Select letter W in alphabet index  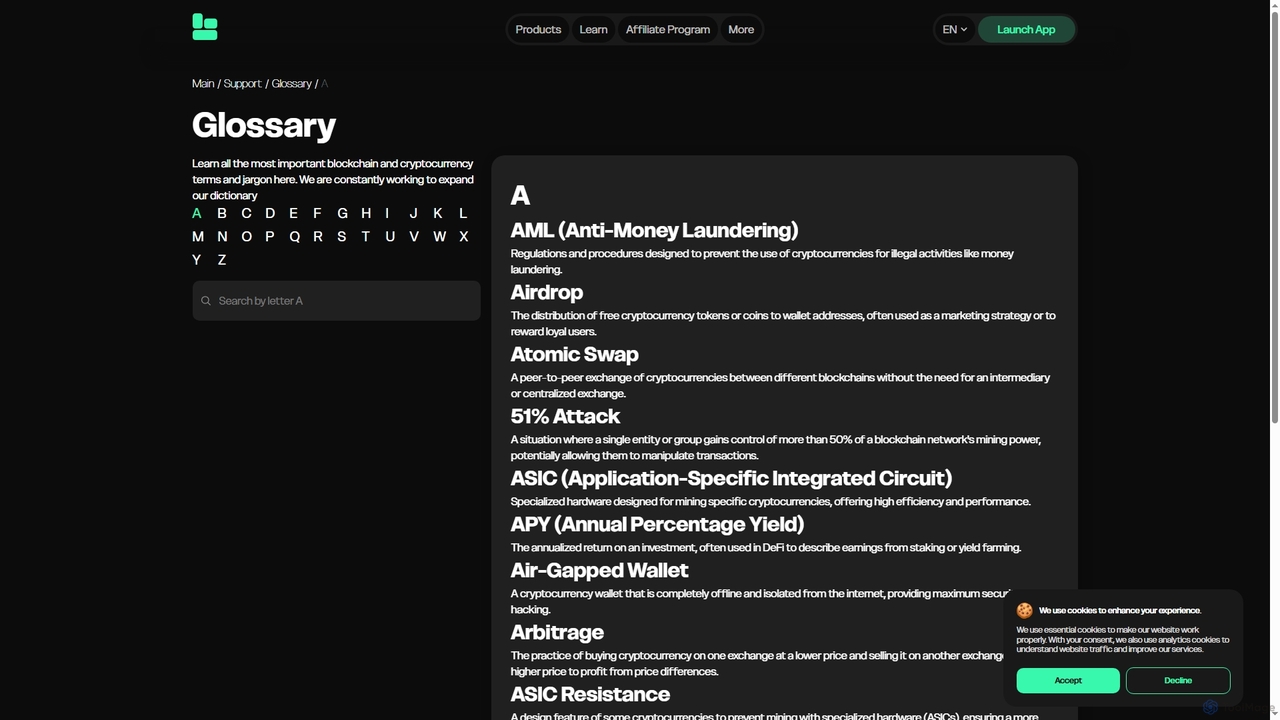point(440,237)
